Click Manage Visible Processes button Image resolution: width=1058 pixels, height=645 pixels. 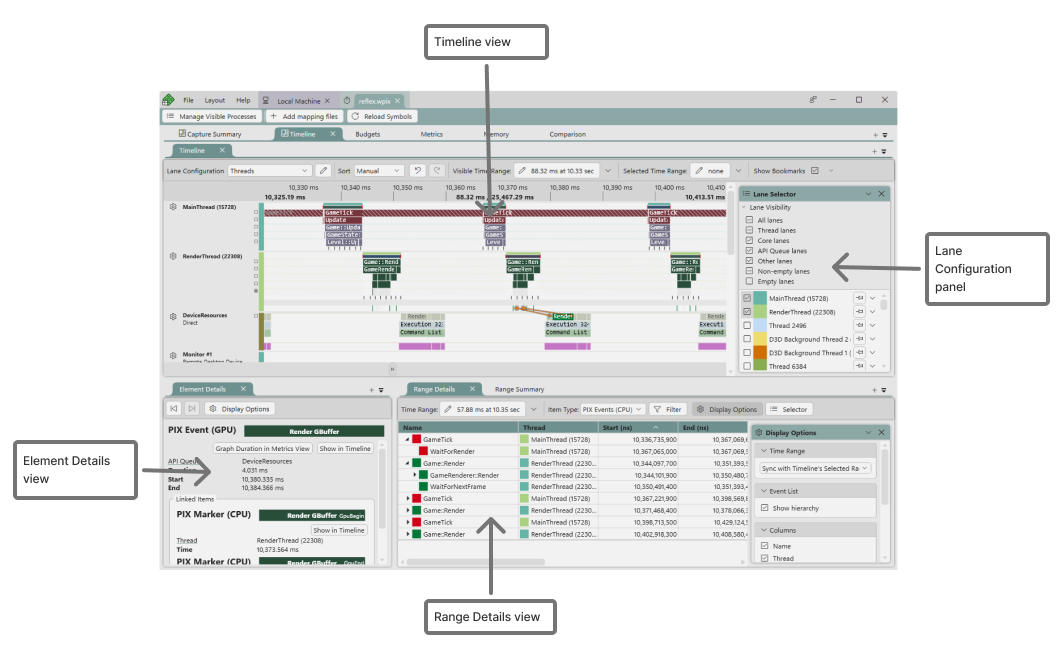click(x=211, y=116)
